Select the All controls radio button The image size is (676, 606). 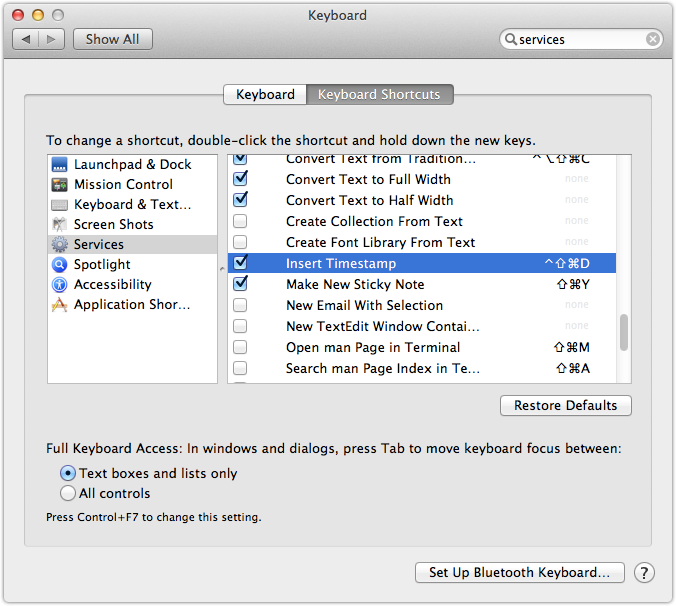(68, 493)
